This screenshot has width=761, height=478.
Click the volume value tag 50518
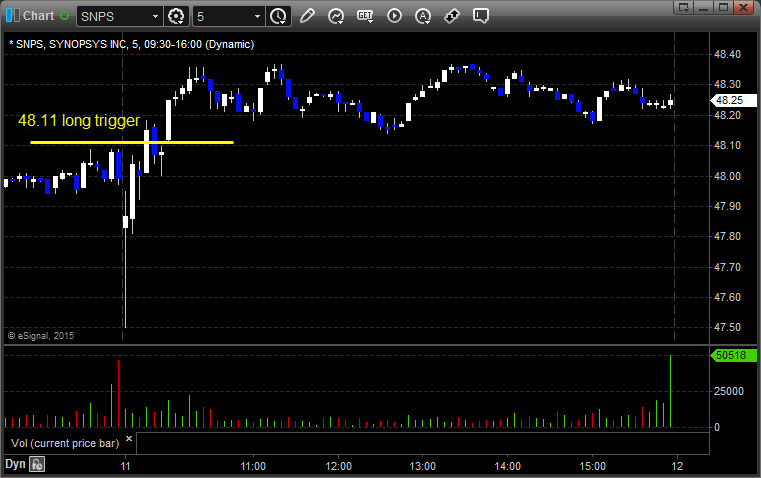click(733, 355)
